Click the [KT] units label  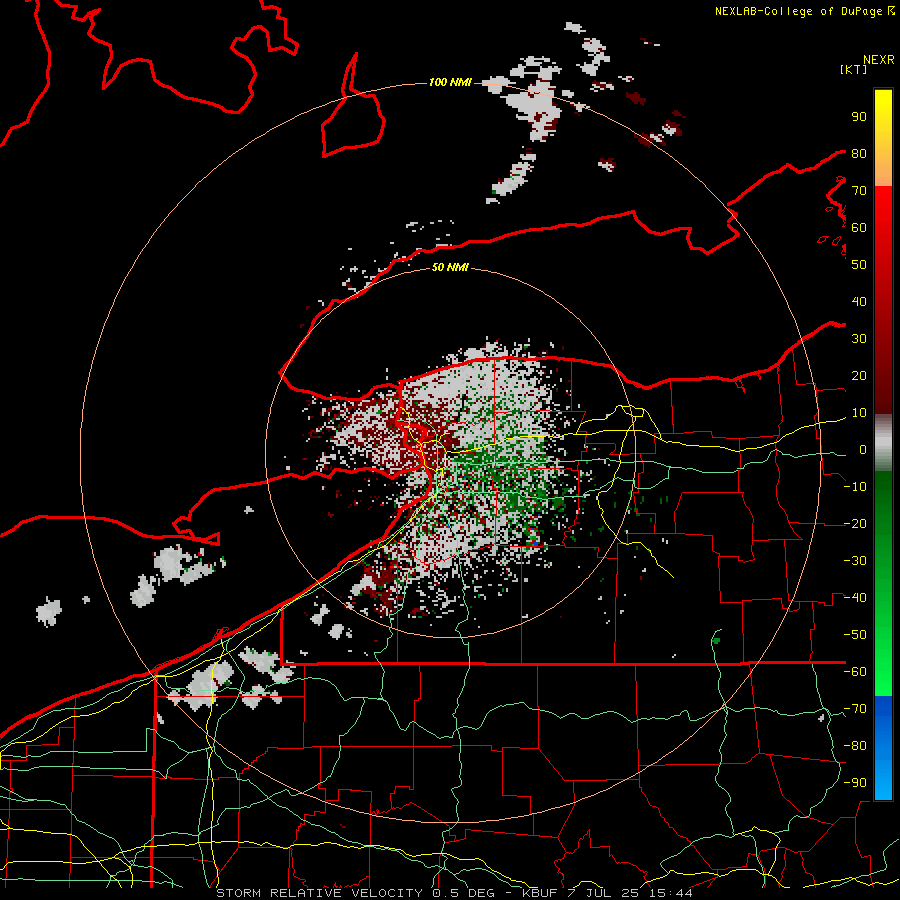click(x=853, y=69)
